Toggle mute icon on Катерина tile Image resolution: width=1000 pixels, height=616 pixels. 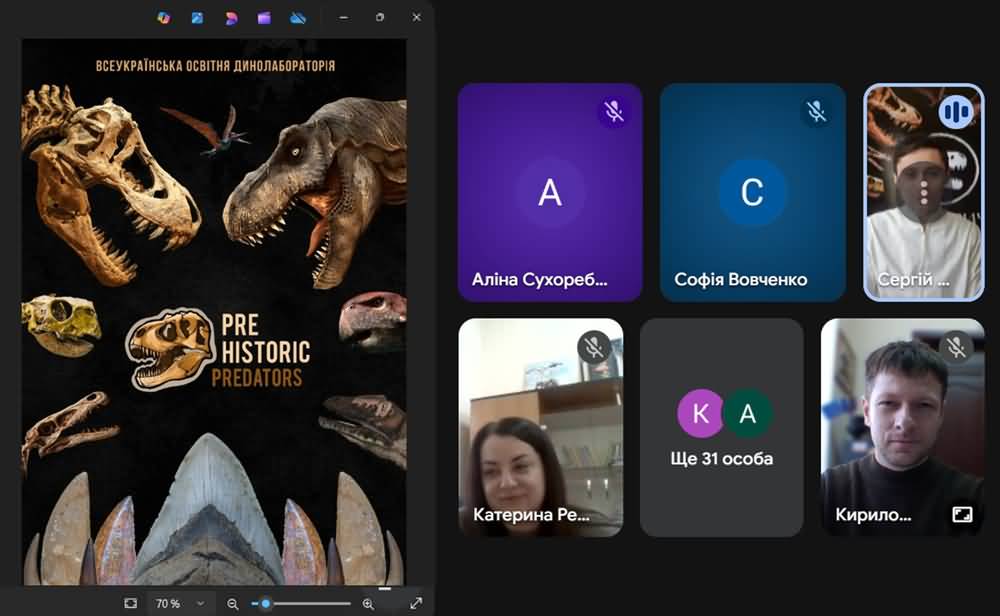click(594, 347)
